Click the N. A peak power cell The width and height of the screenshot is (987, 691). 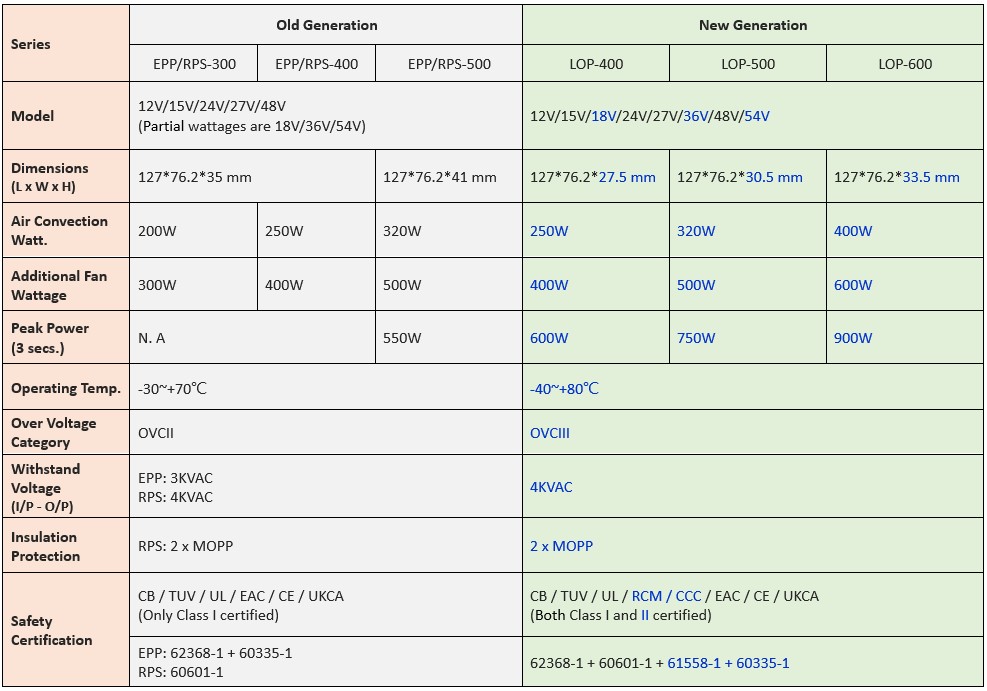point(152,338)
